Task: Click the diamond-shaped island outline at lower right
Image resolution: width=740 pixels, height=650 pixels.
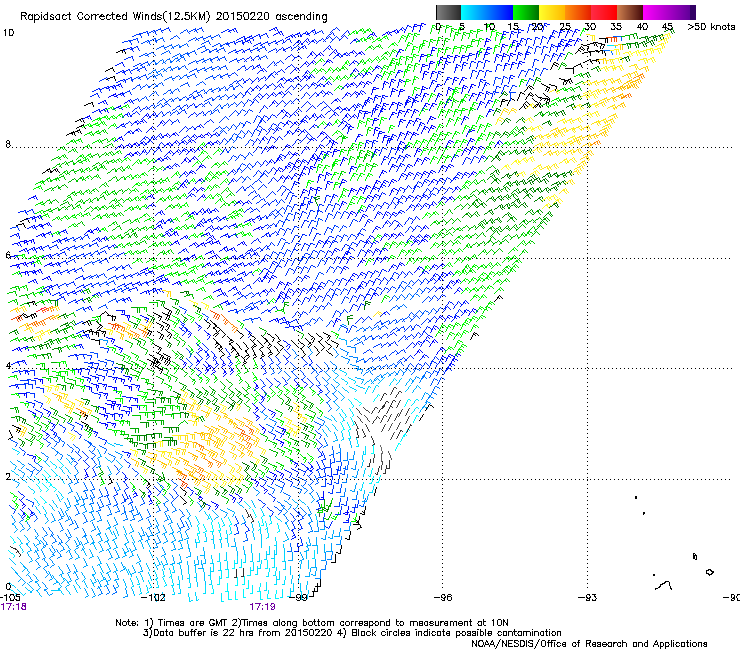Action: [x=709, y=572]
